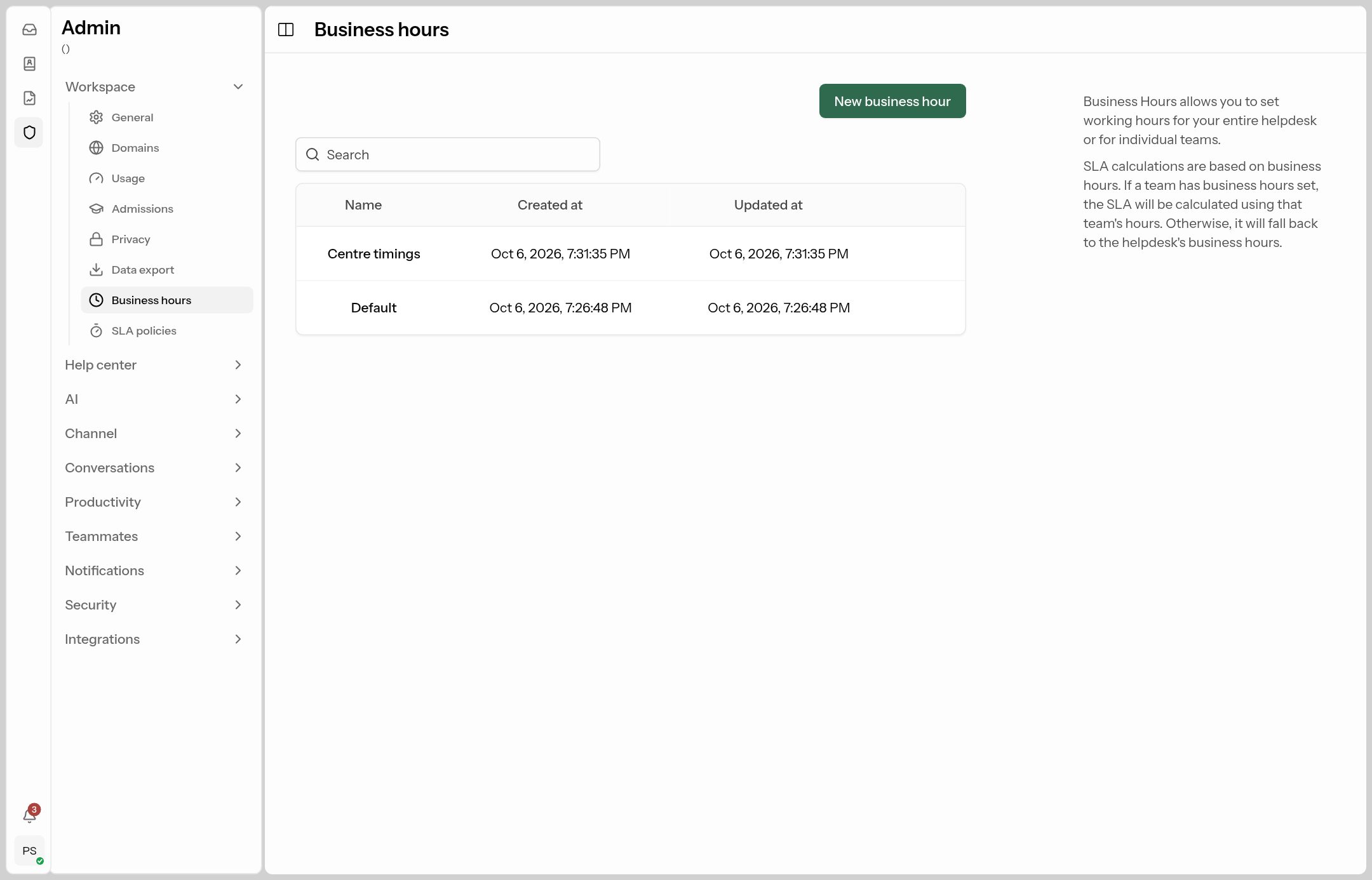
Task: Expand the Integrations section
Action: [155, 639]
